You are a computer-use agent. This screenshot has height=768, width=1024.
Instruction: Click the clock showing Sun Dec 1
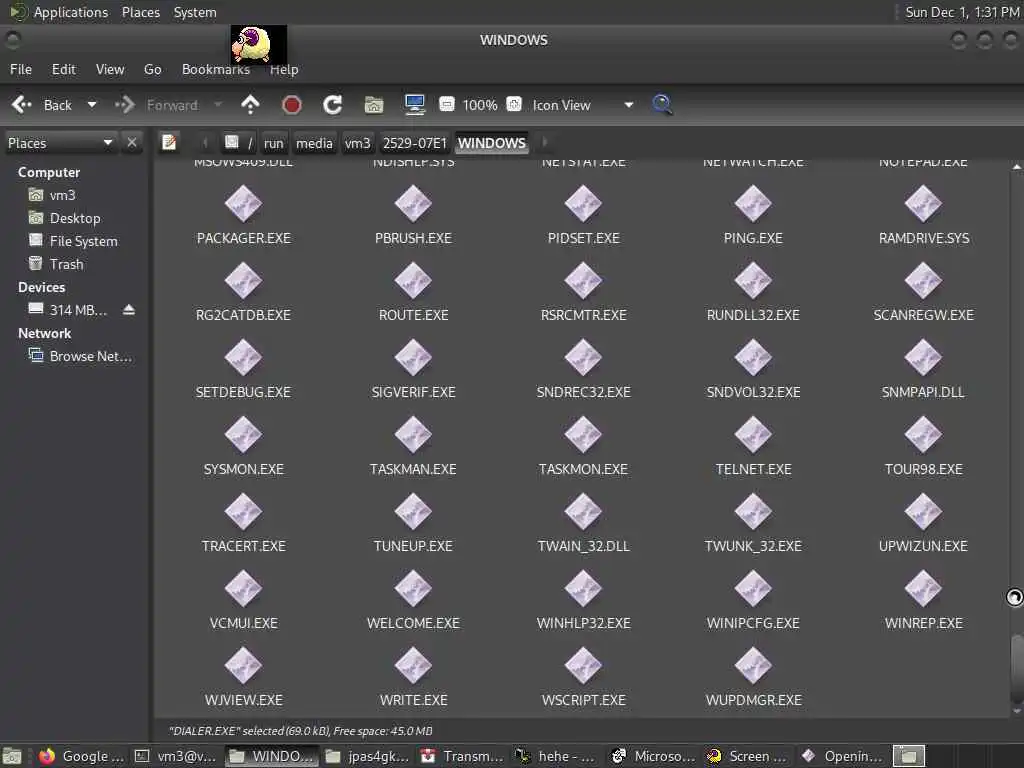click(x=961, y=12)
